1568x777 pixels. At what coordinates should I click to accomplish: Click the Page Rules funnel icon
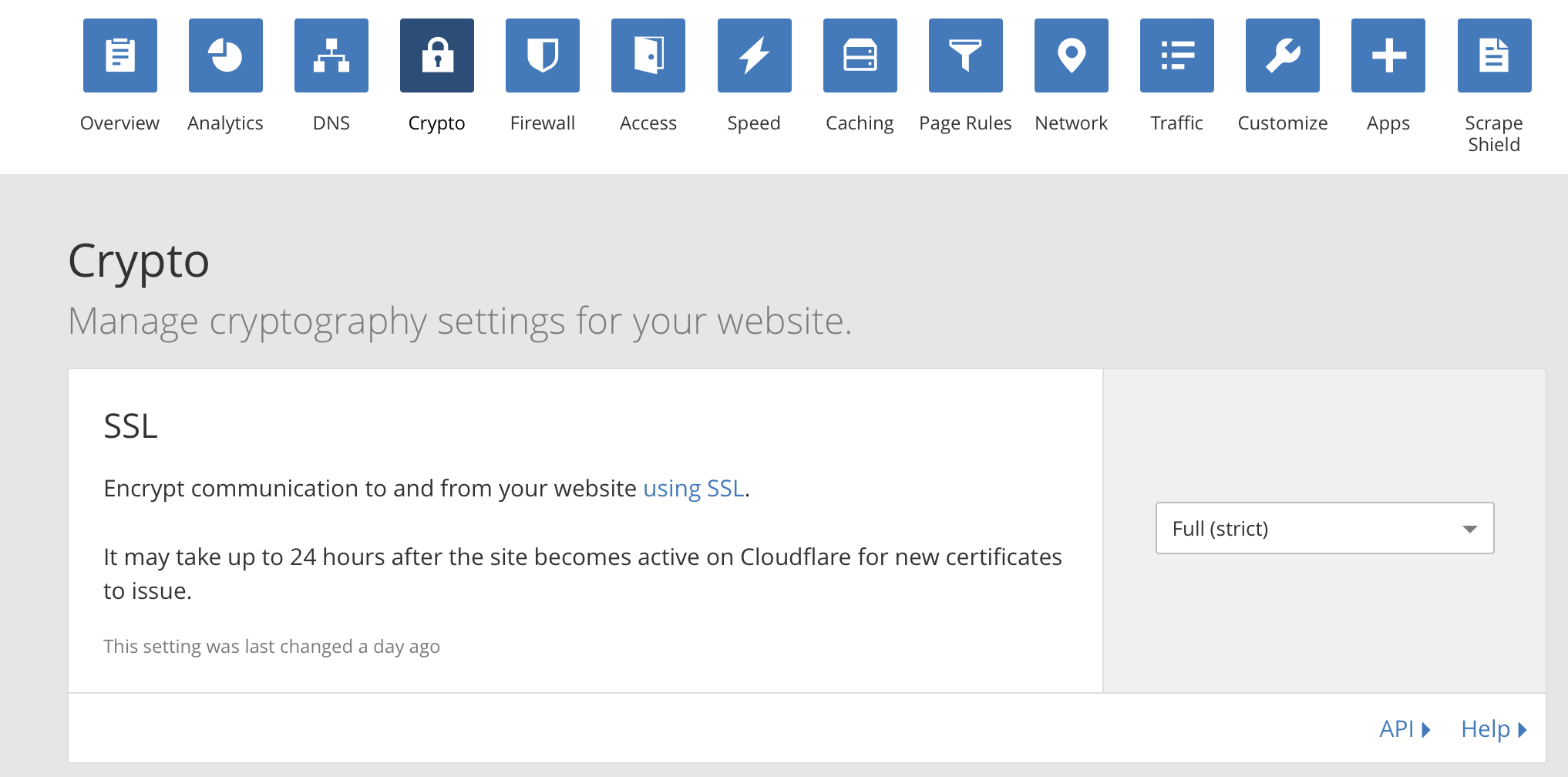pyautogui.click(x=965, y=55)
